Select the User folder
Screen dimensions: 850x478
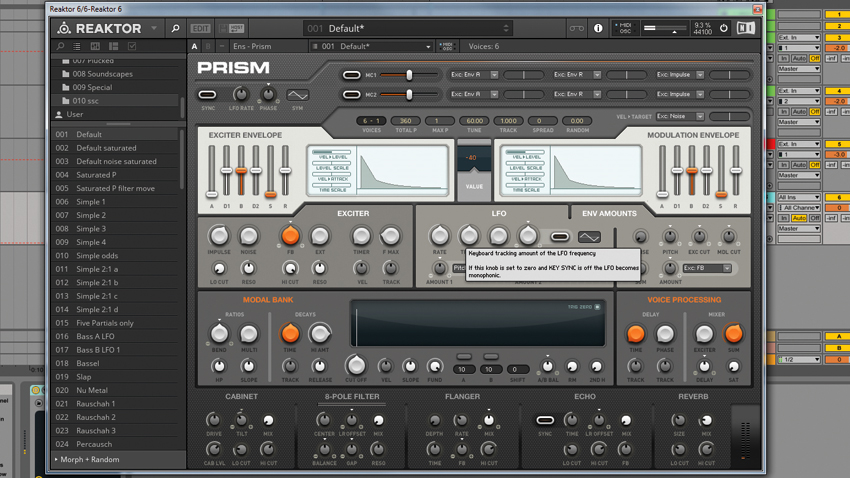click(75, 114)
